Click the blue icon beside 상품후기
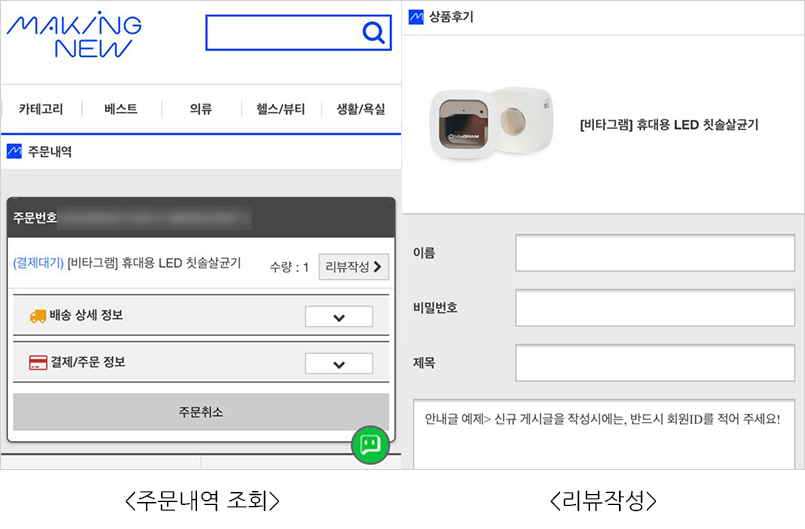Image resolution: width=805 pixels, height=529 pixels. [416, 17]
